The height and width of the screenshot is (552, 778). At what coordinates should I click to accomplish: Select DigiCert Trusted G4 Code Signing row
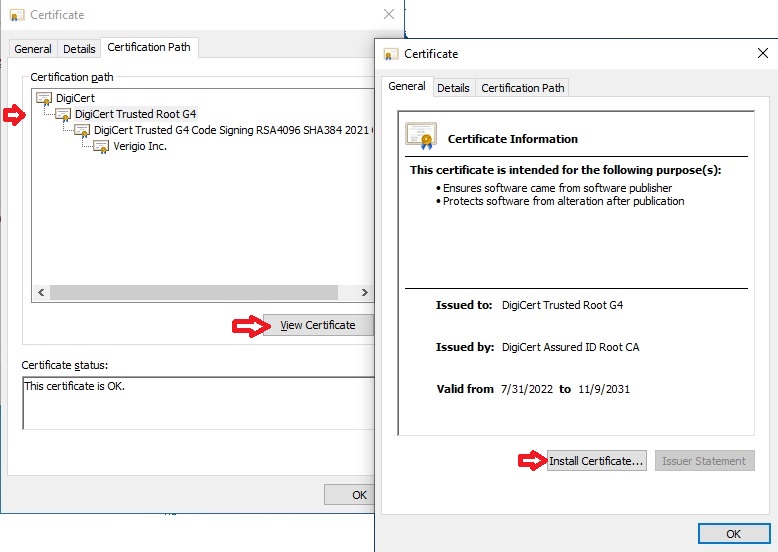click(233, 130)
